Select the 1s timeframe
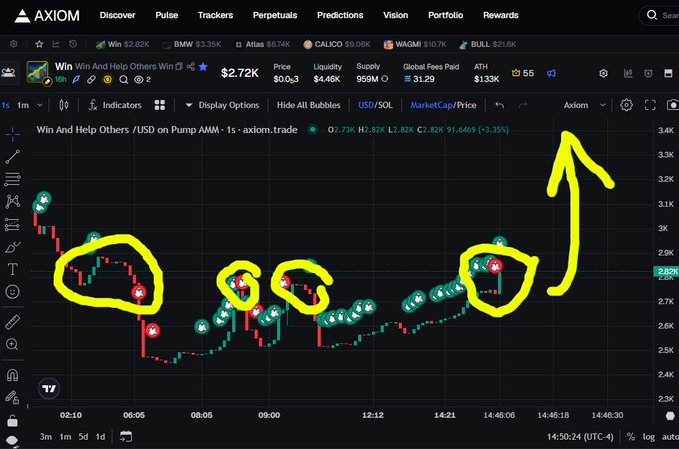679x449 pixels. click(6, 105)
